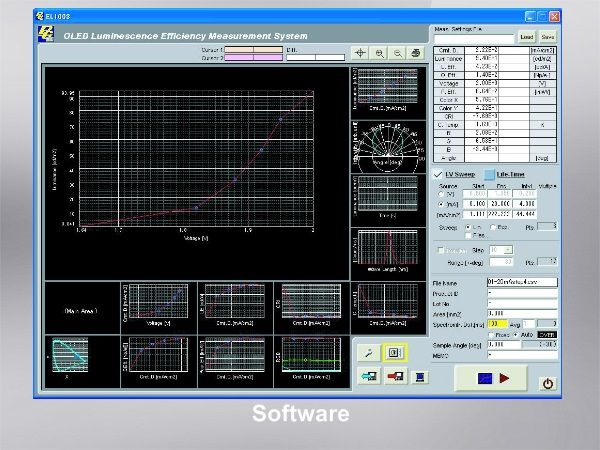Select the [V] source radio button
Viewport: 600px width, 450px height.
441,193
